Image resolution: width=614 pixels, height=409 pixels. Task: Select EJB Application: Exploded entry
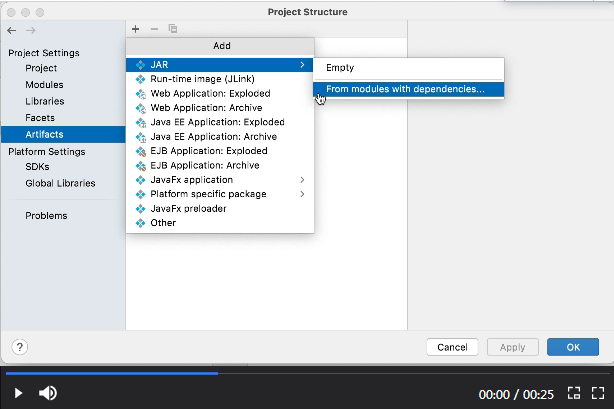click(220, 151)
